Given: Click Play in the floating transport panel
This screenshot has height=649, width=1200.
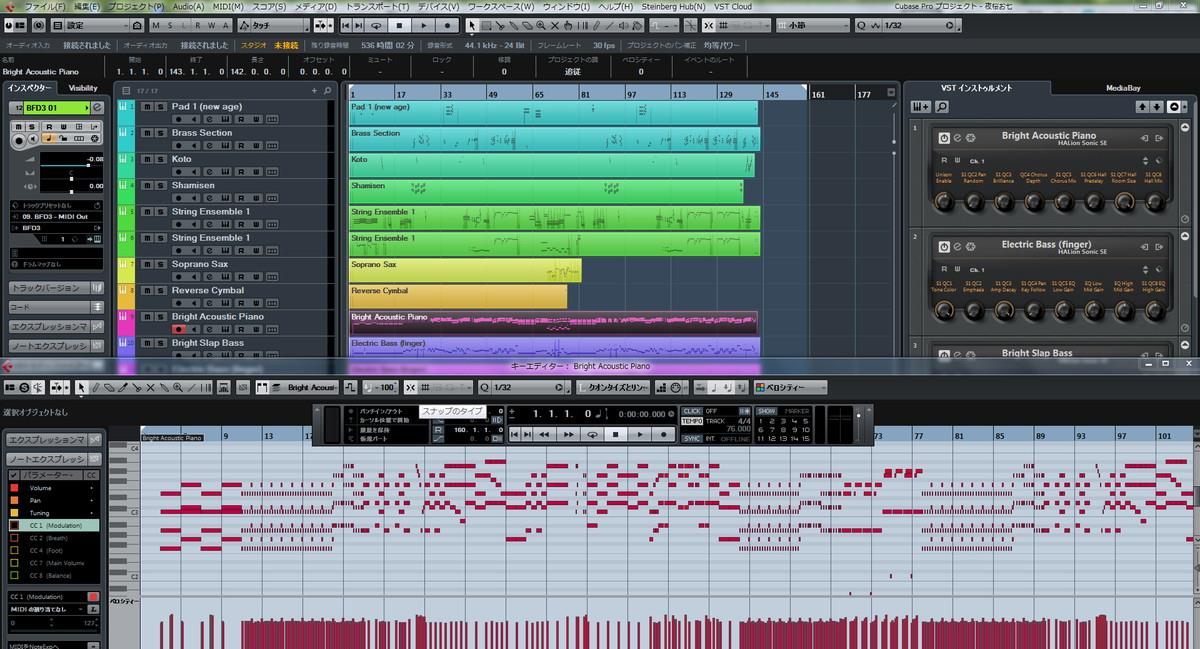Looking at the screenshot, I should pyautogui.click(x=640, y=434).
